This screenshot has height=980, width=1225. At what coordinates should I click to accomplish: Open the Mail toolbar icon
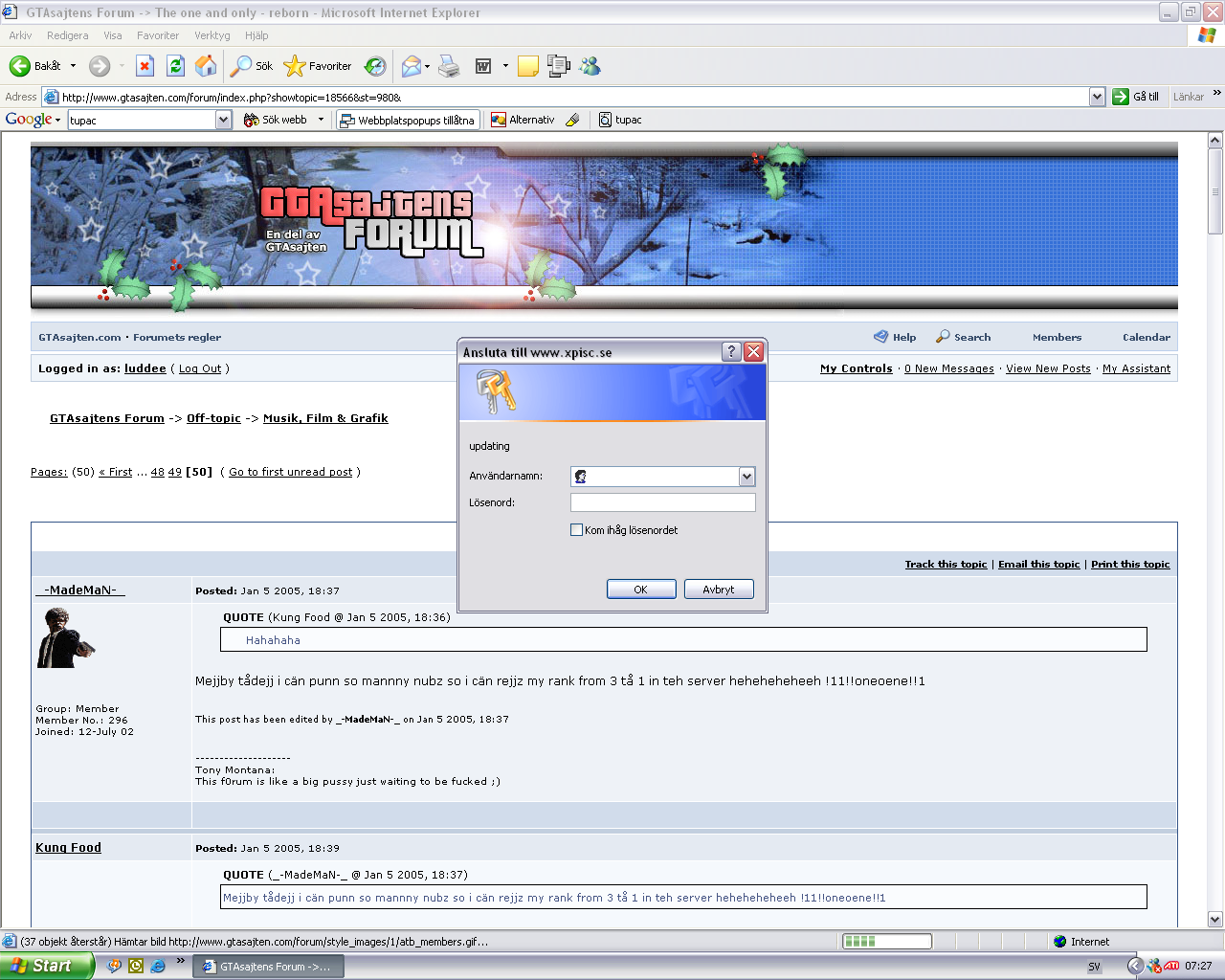click(x=412, y=66)
